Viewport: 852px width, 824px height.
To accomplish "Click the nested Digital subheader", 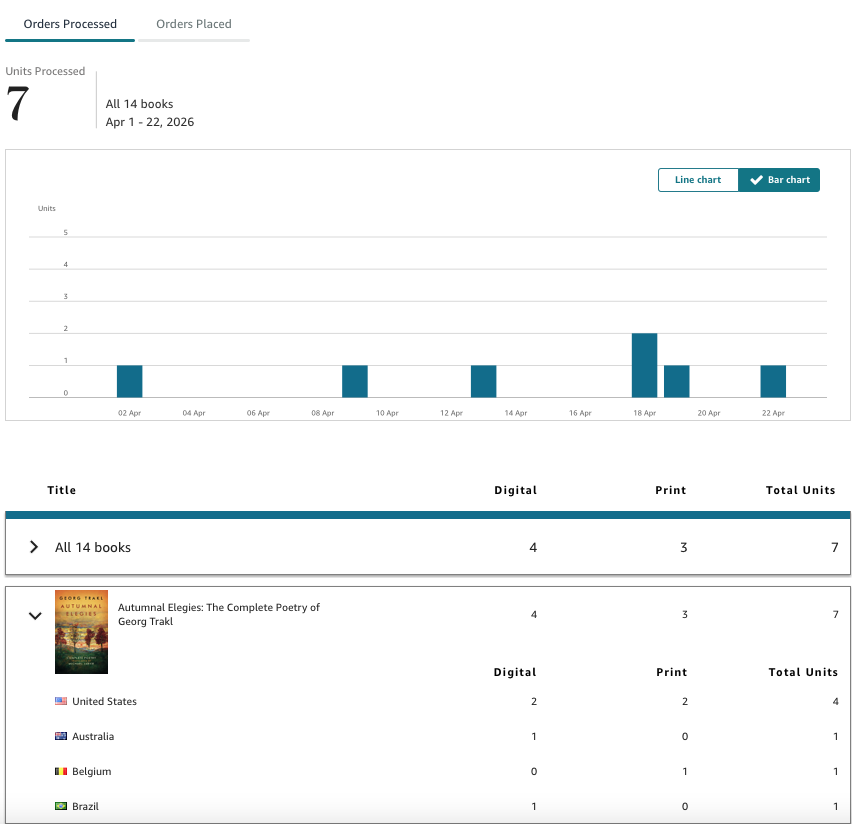I will [515, 672].
